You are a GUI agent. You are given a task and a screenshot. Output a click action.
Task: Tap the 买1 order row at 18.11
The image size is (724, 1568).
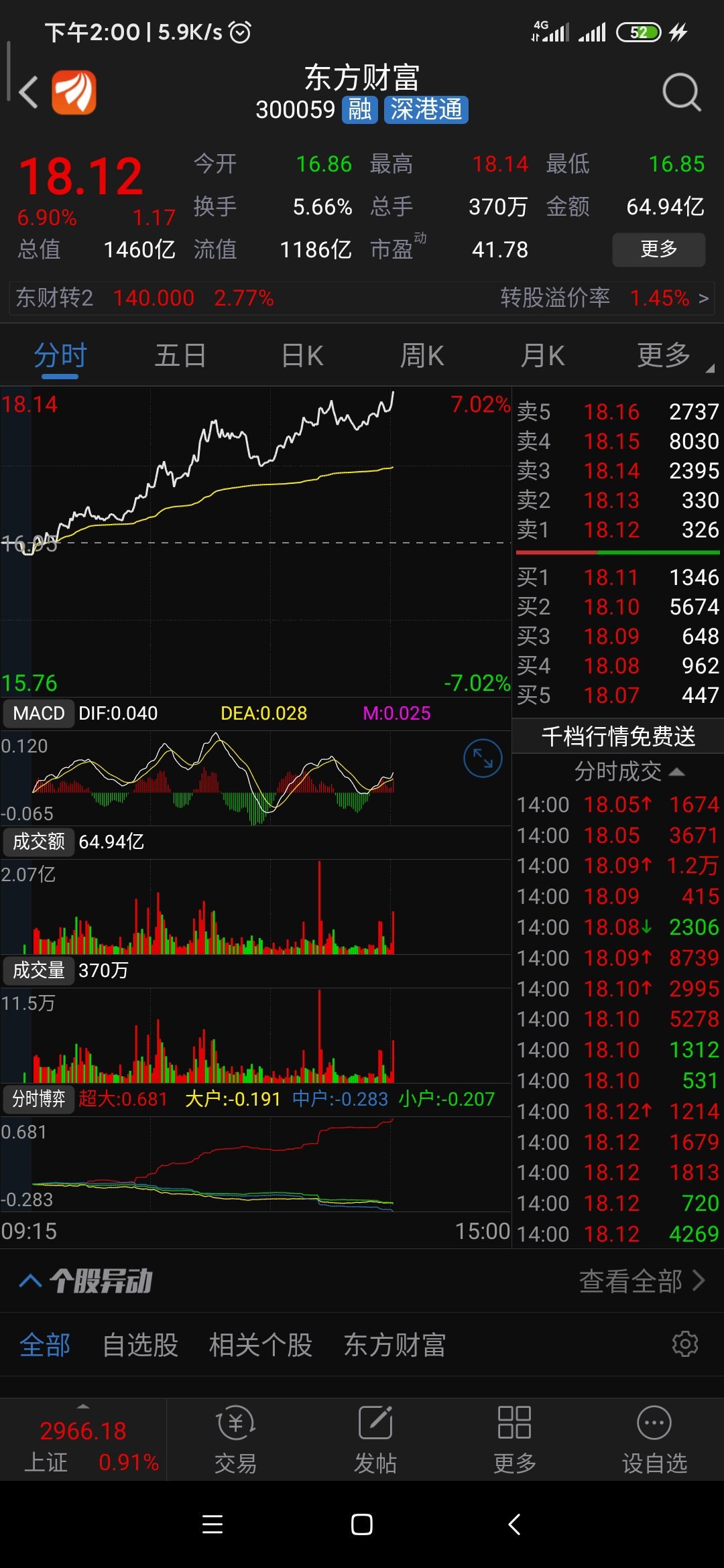(x=617, y=577)
